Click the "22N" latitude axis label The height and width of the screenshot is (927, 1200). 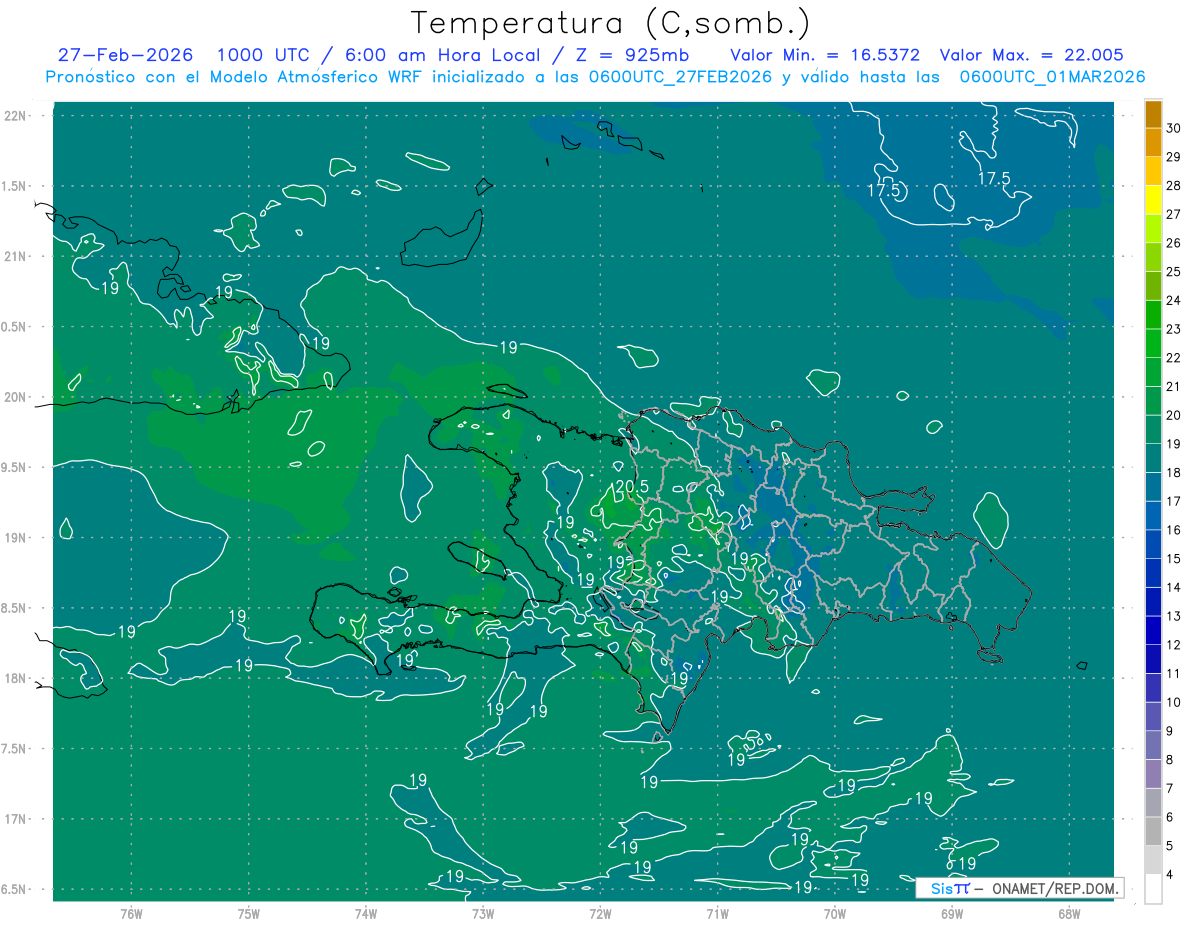coord(16,115)
